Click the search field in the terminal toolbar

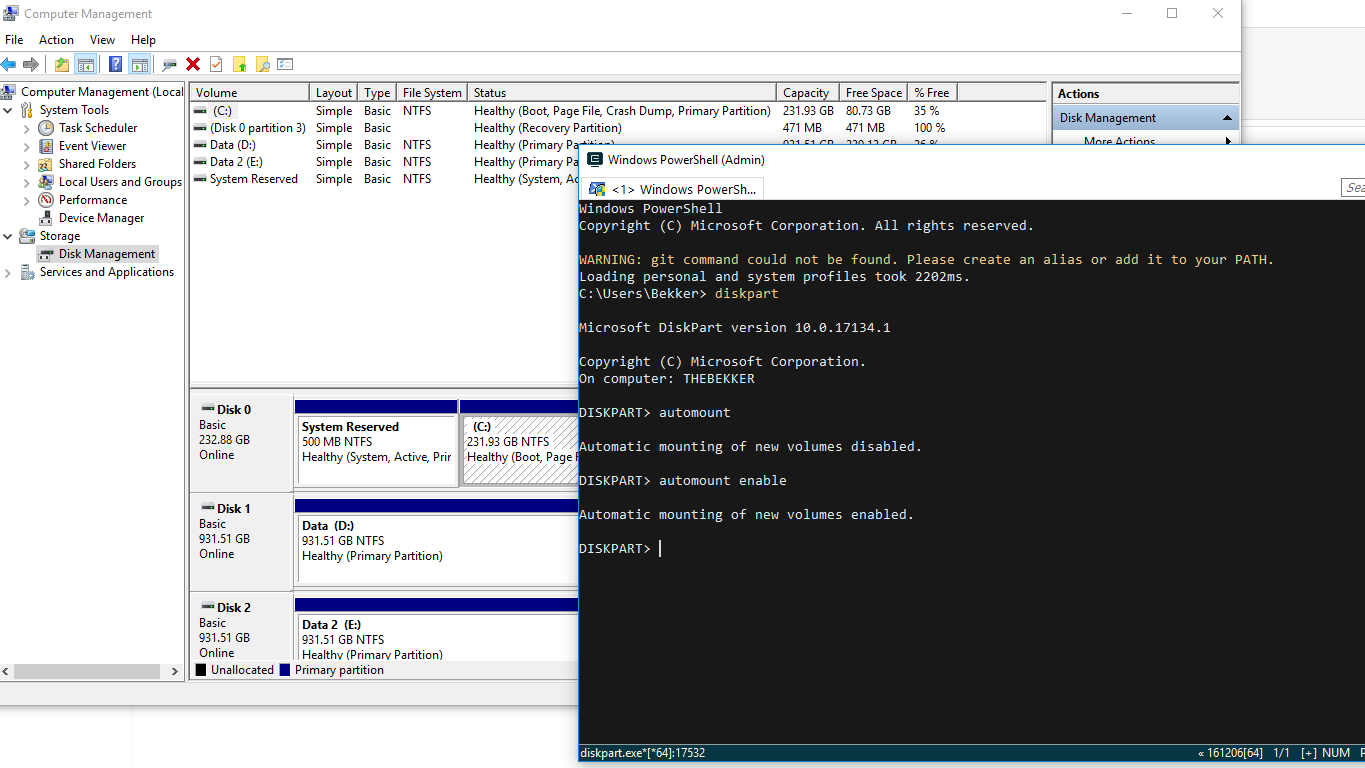(x=1352, y=187)
